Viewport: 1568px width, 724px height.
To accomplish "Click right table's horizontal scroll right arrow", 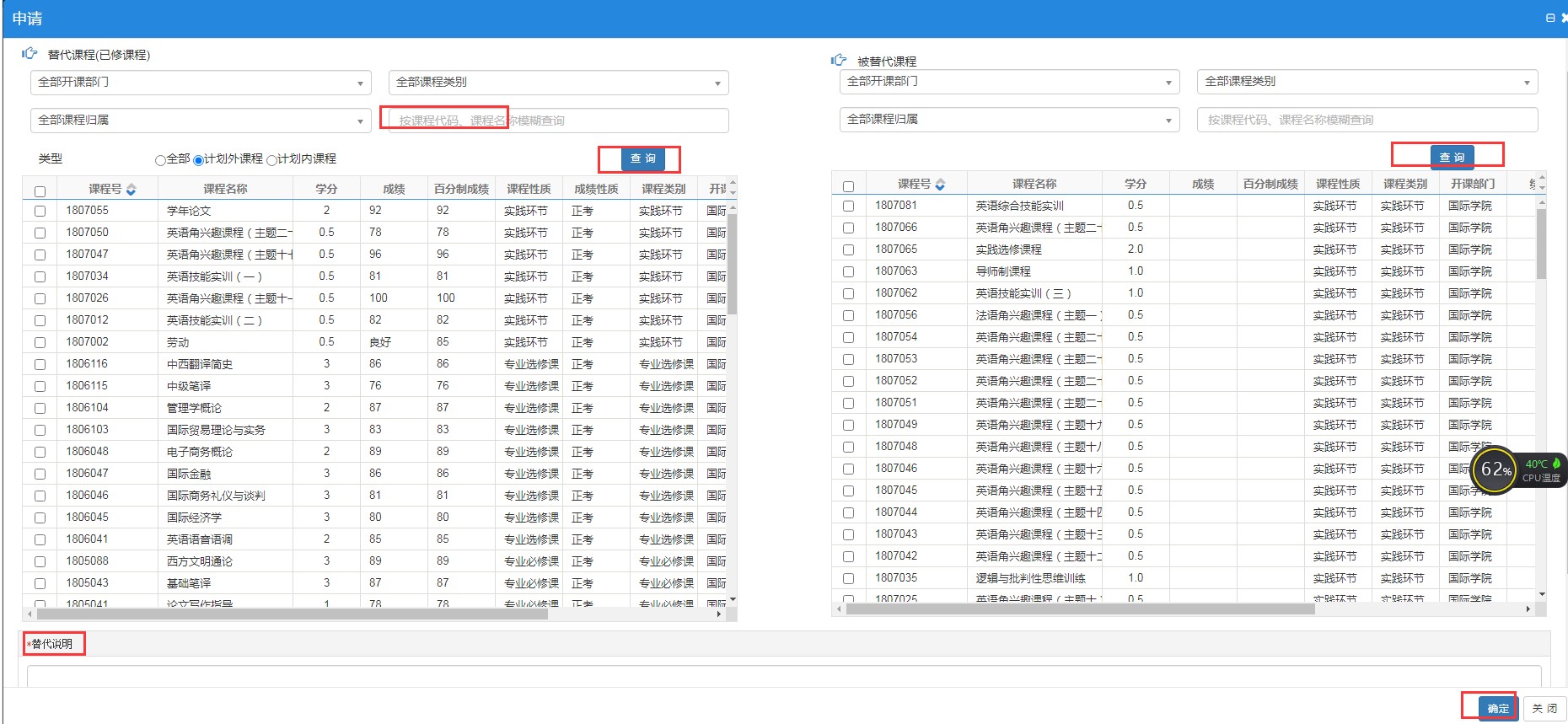I will pos(1528,609).
